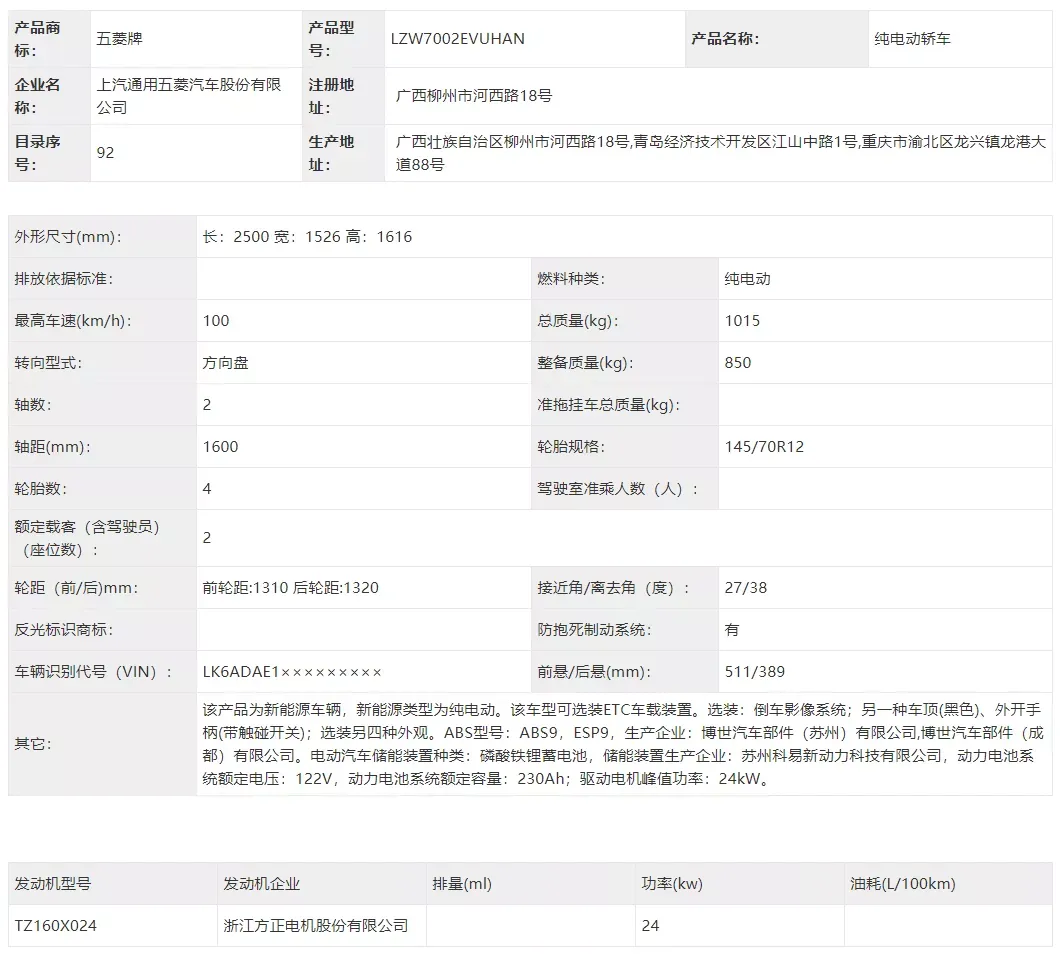Click the 轴距(mm) label
1060x955 pixels.
tap(52, 446)
